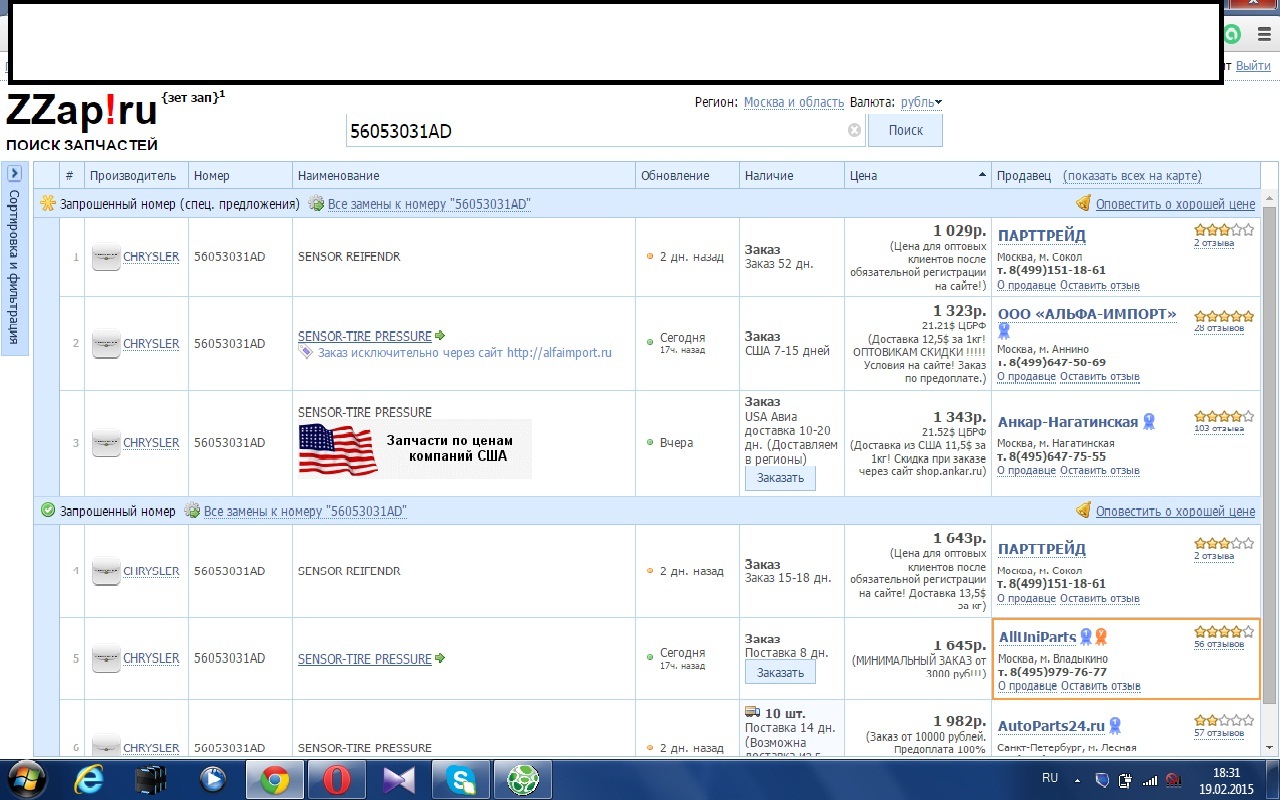
Task: Click the truck icon beside '10 шт.'
Action: [753, 712]
